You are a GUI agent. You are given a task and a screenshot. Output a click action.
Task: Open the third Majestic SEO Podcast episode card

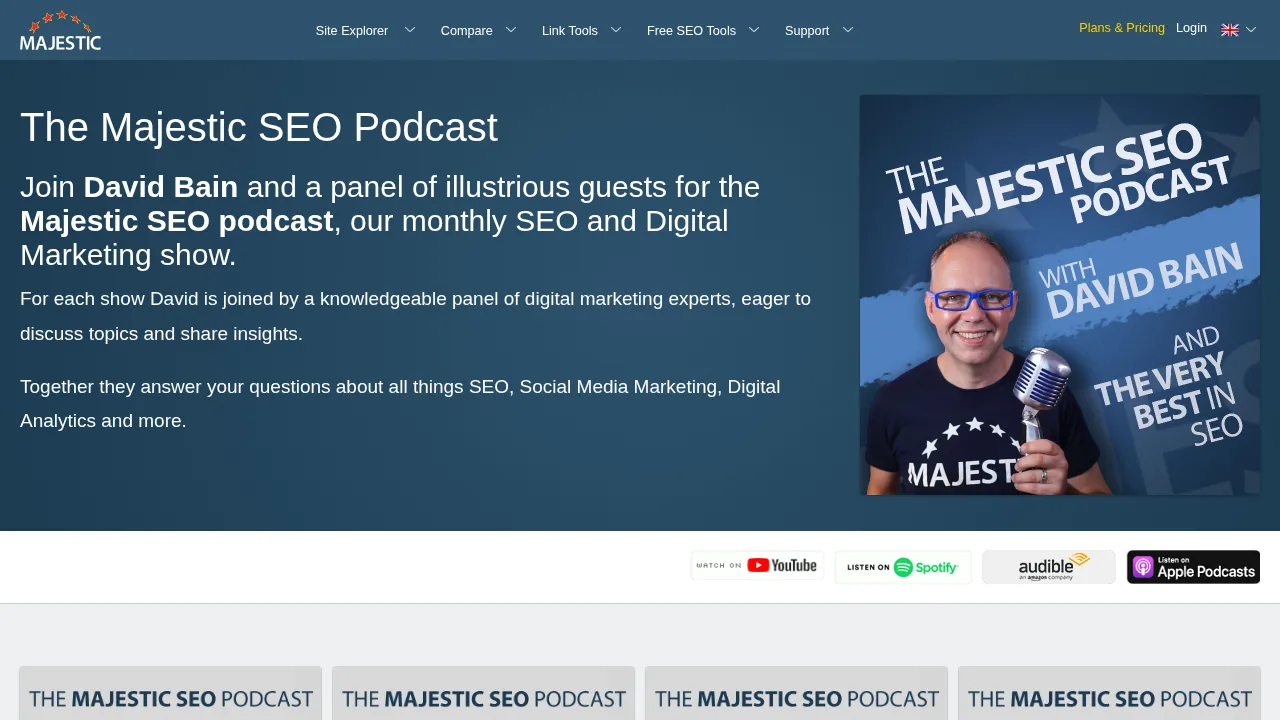coord(797,693)
